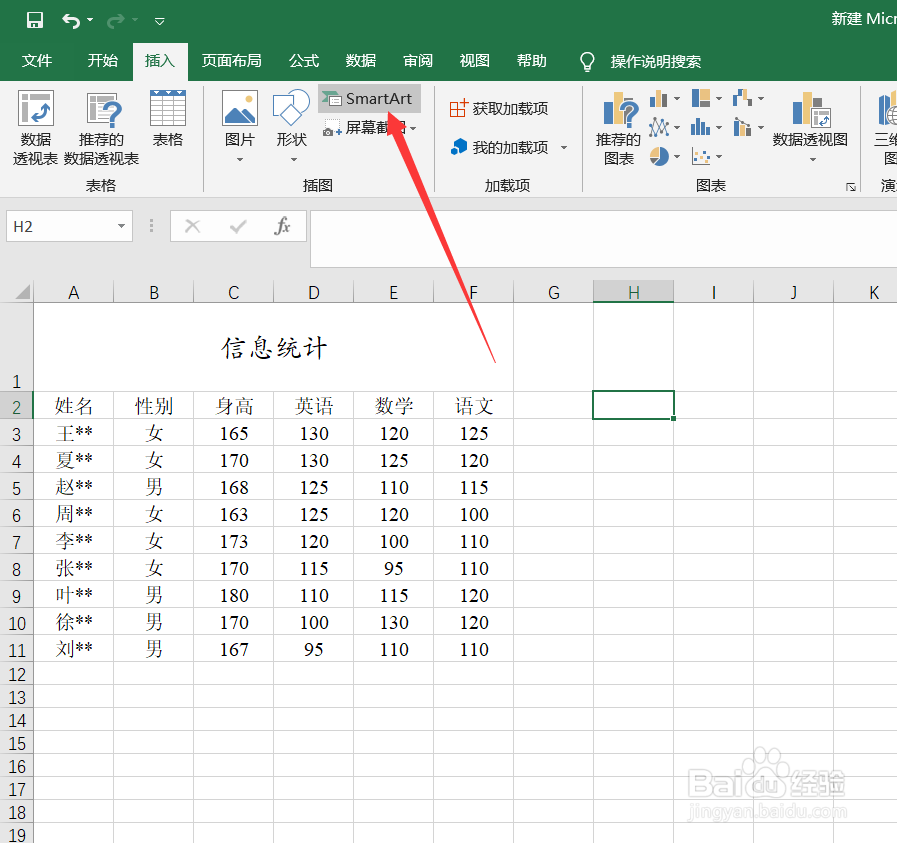Click the 操作说明搜索 search box
The height and width of the screenshot is (843, 897).
(x=656, y=61)
